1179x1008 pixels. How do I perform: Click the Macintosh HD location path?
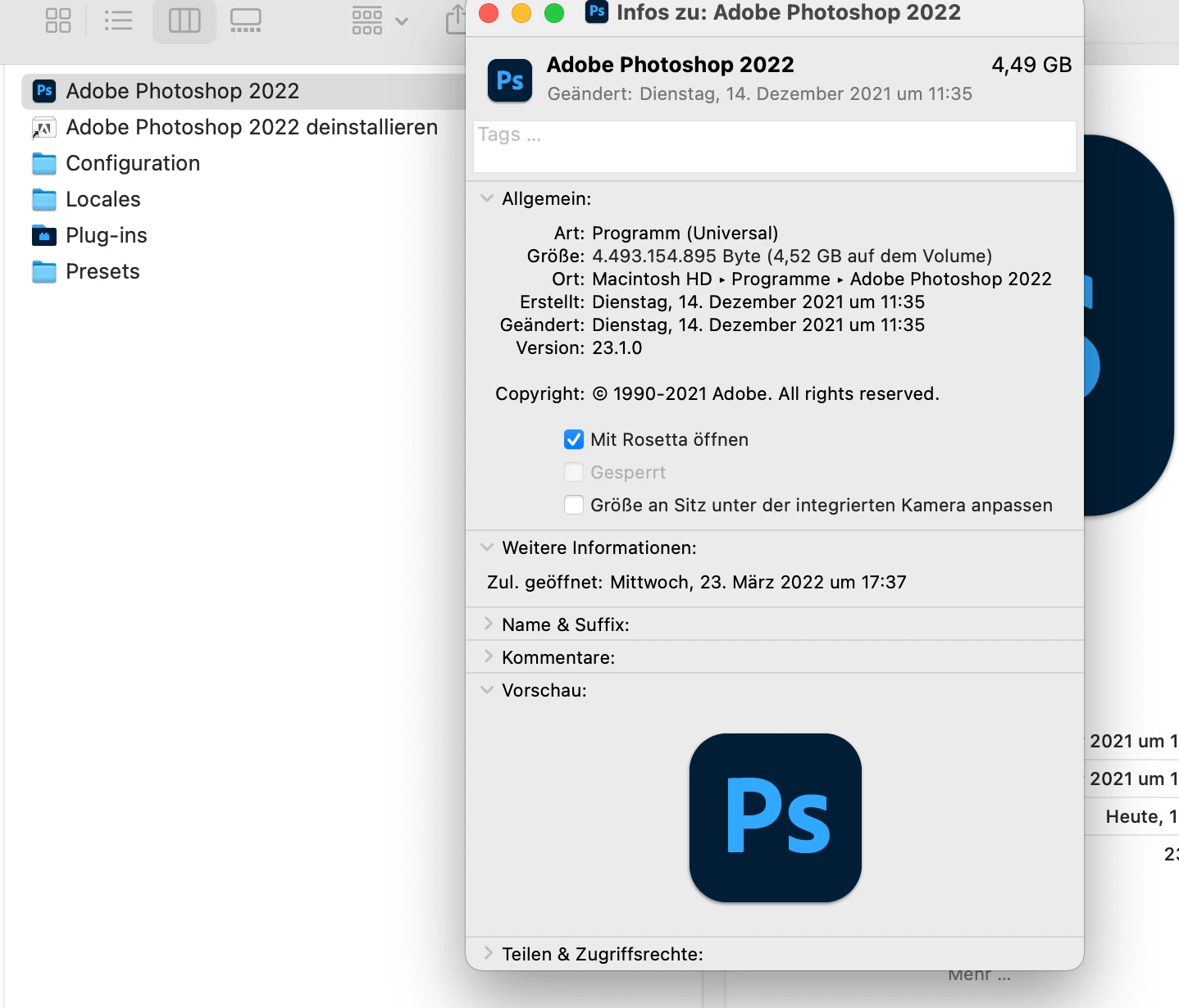[x=822, y=279]
